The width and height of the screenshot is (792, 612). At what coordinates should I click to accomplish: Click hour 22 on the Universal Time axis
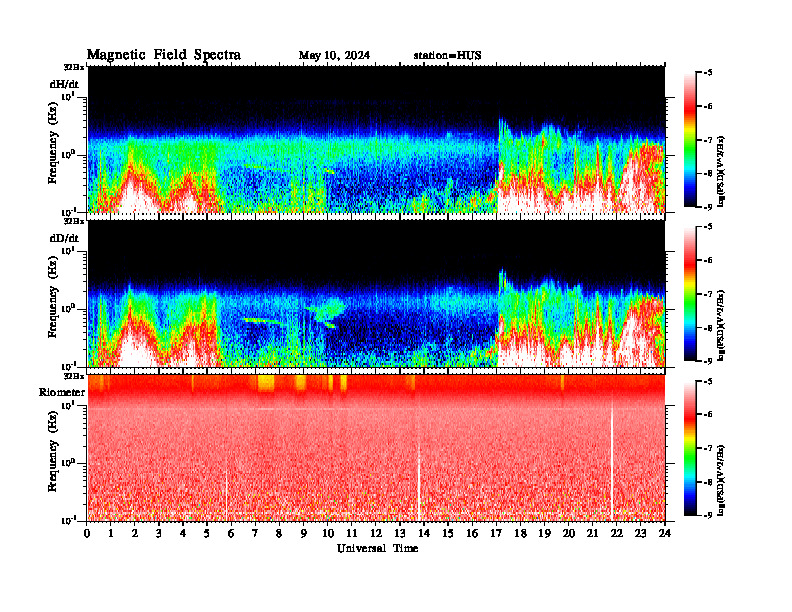tap(617, 533)
